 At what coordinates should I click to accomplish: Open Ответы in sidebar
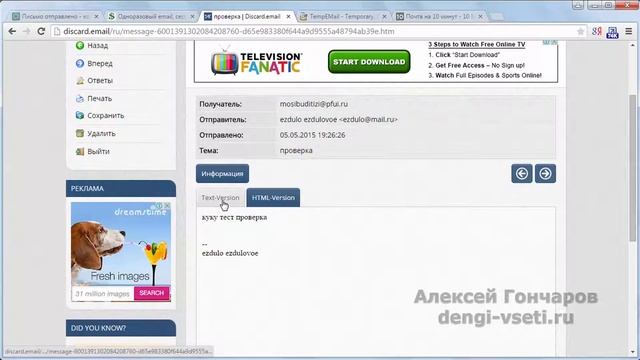tap(100, 81)
